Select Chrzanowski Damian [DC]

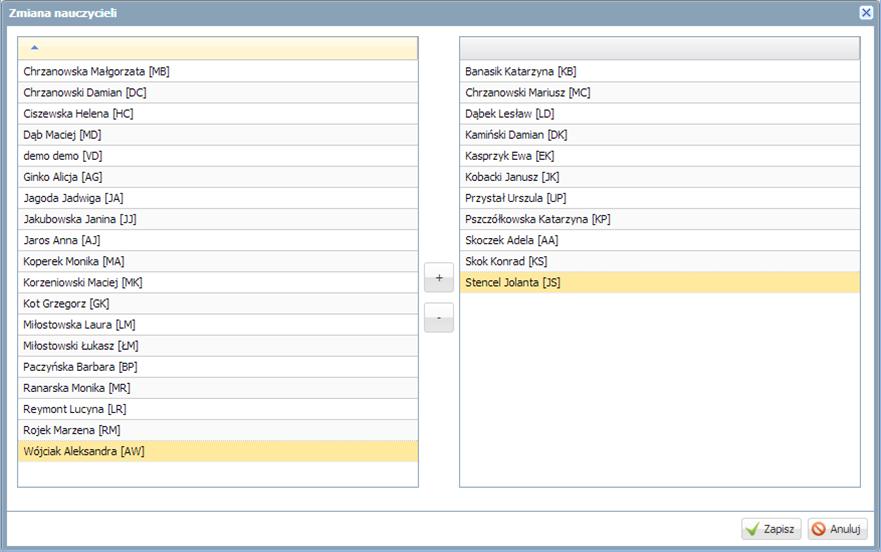218,93
